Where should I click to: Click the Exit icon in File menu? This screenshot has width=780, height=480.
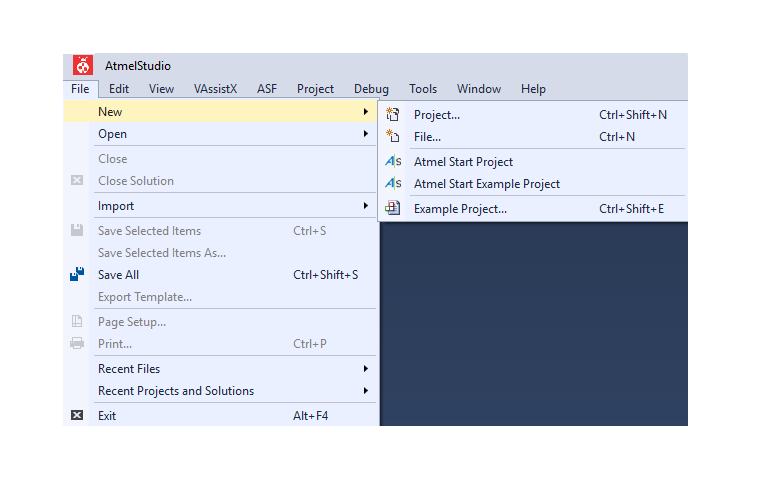[77, 415]
